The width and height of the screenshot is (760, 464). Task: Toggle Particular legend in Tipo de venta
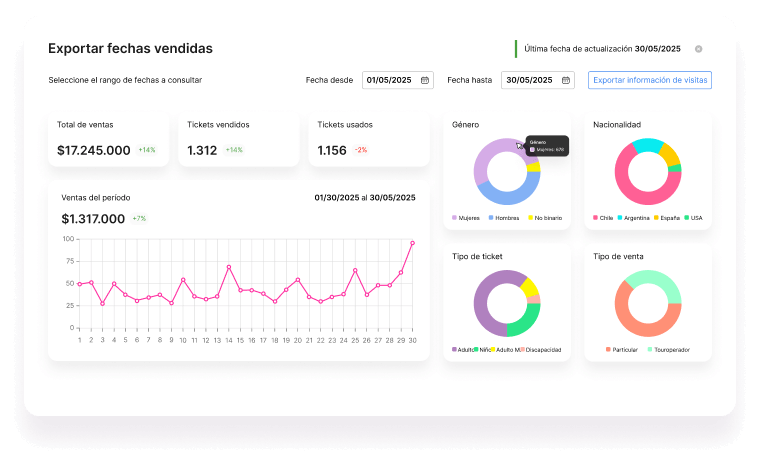click(622, 350)
